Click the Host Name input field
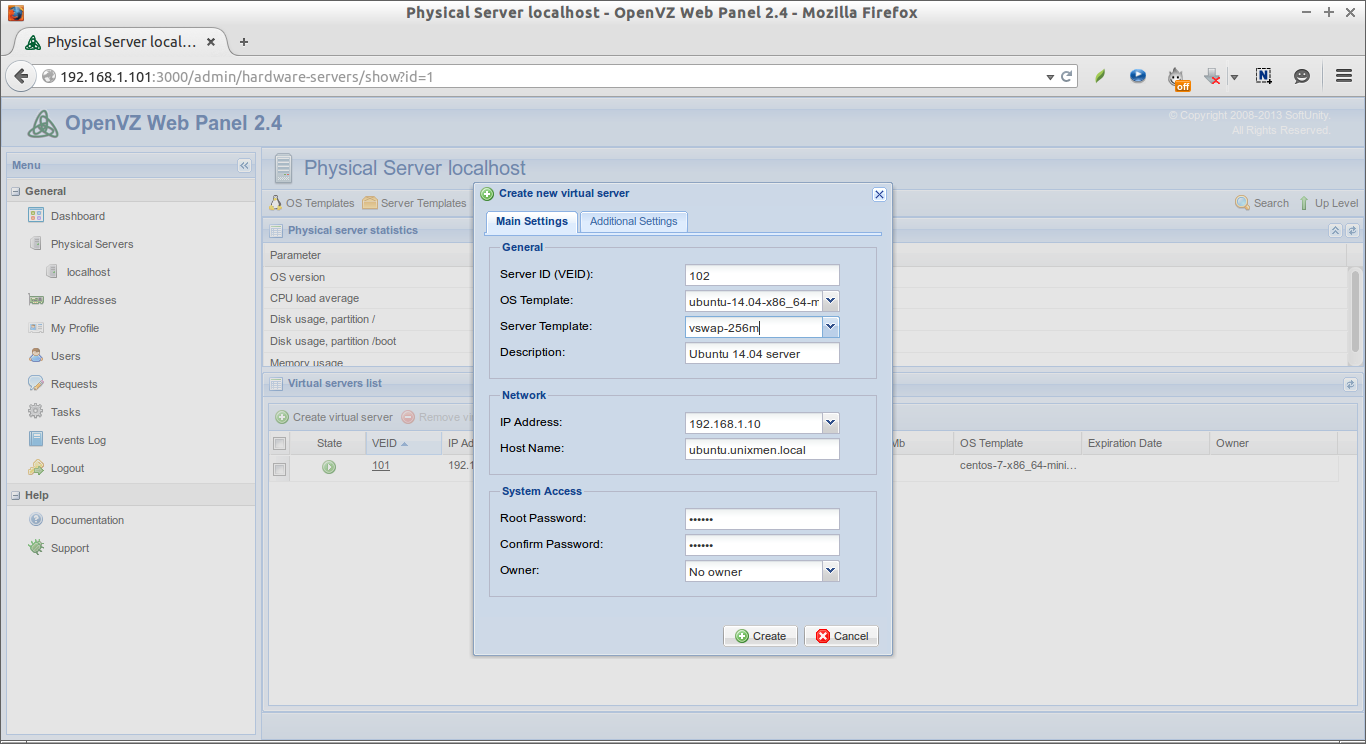Screen dimensions: 1366x744 tap(762, 449)
